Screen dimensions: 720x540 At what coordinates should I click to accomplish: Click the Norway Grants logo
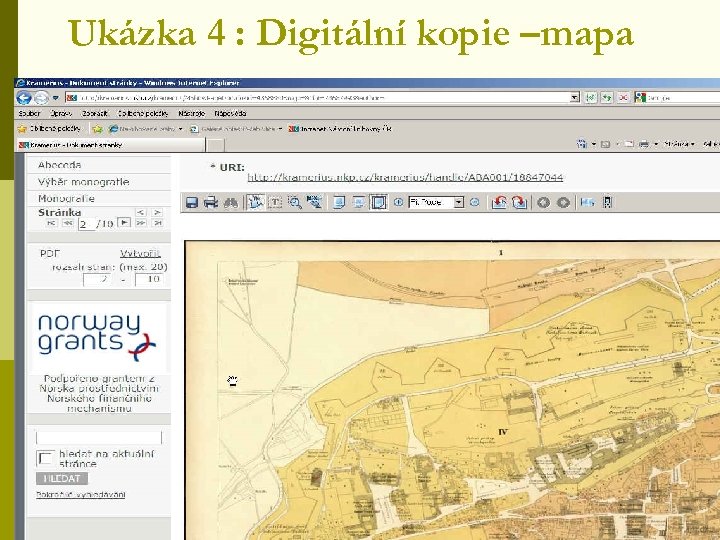click(x=98, y=337)
